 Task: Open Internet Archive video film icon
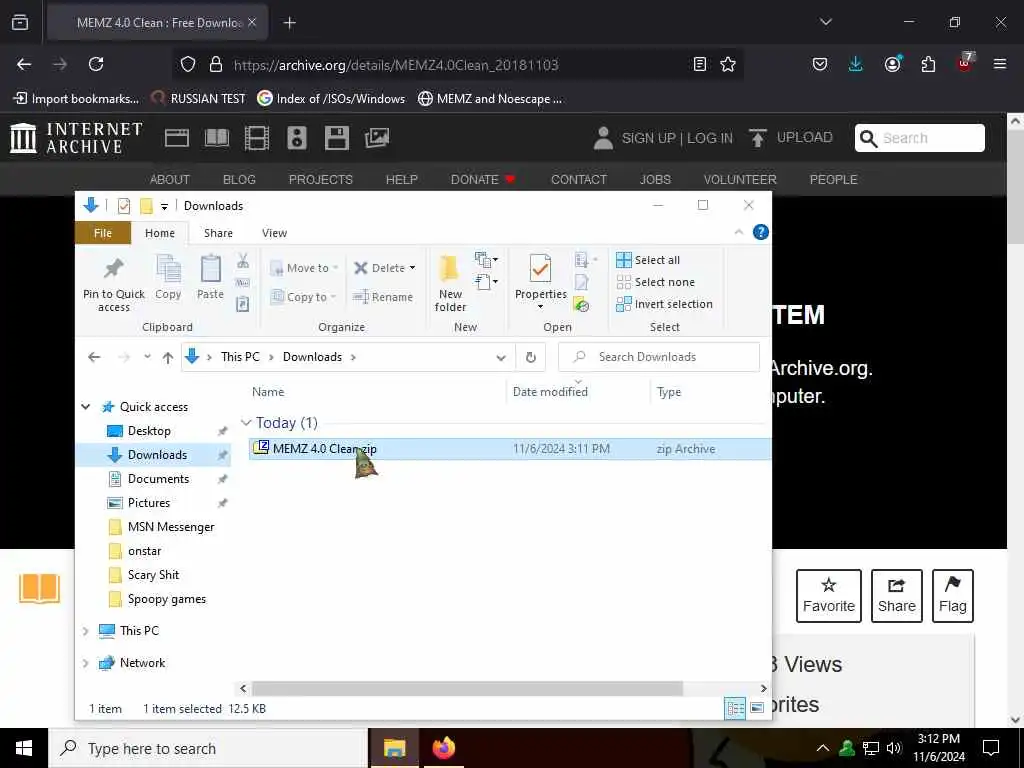click(257, 138)
